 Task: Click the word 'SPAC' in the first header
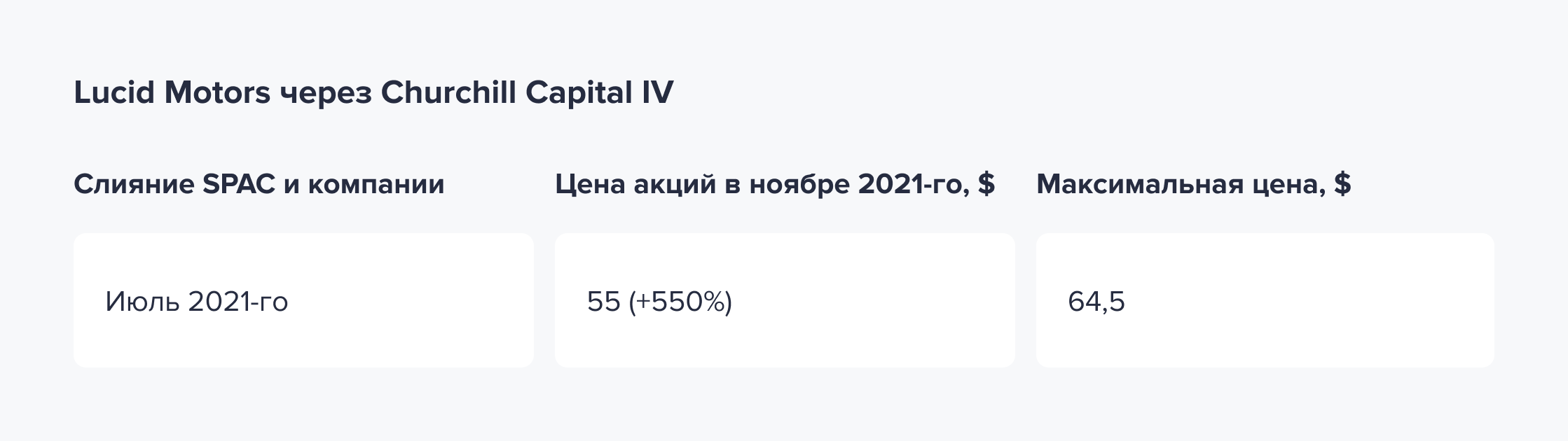238,183
